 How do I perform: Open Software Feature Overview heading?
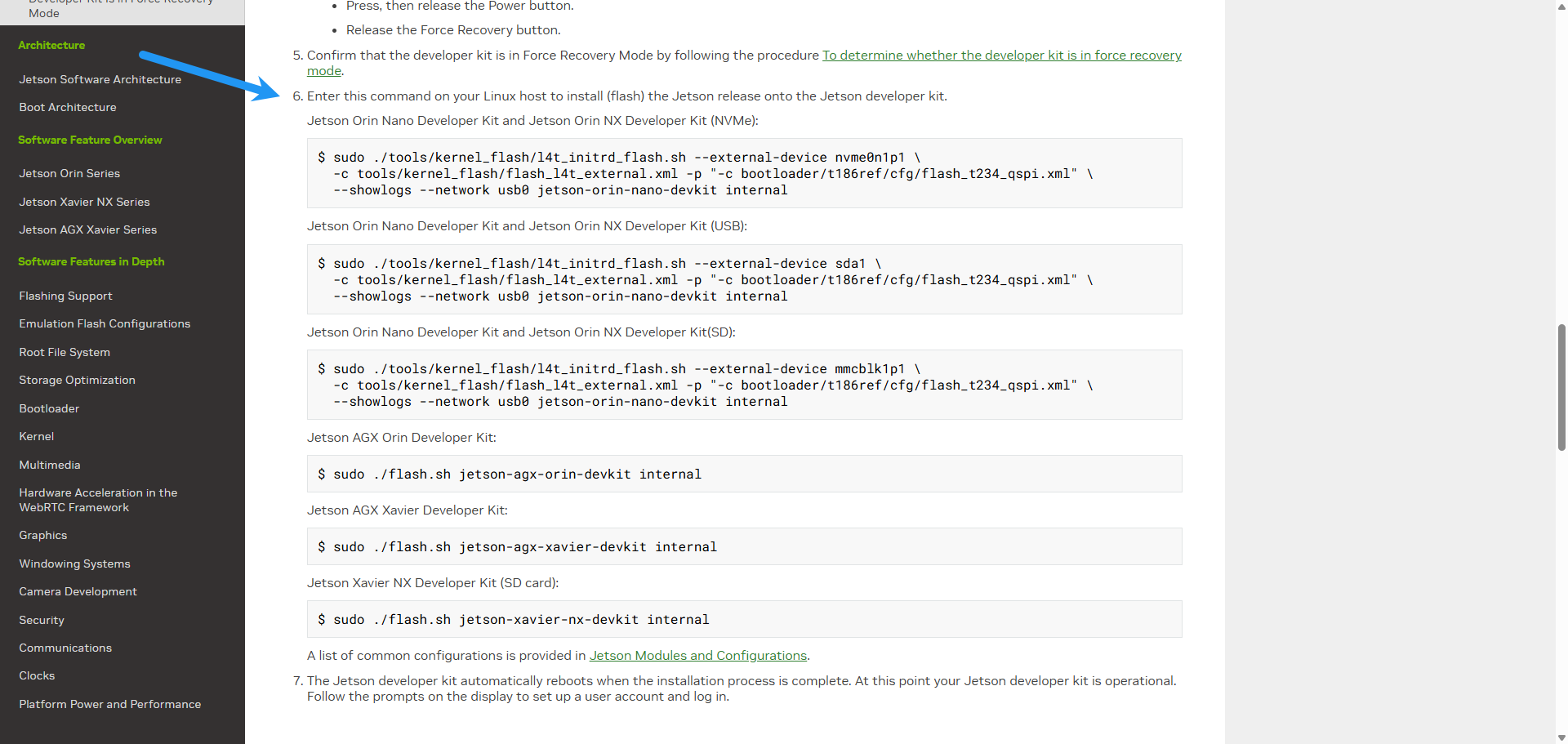coord(90,140)
